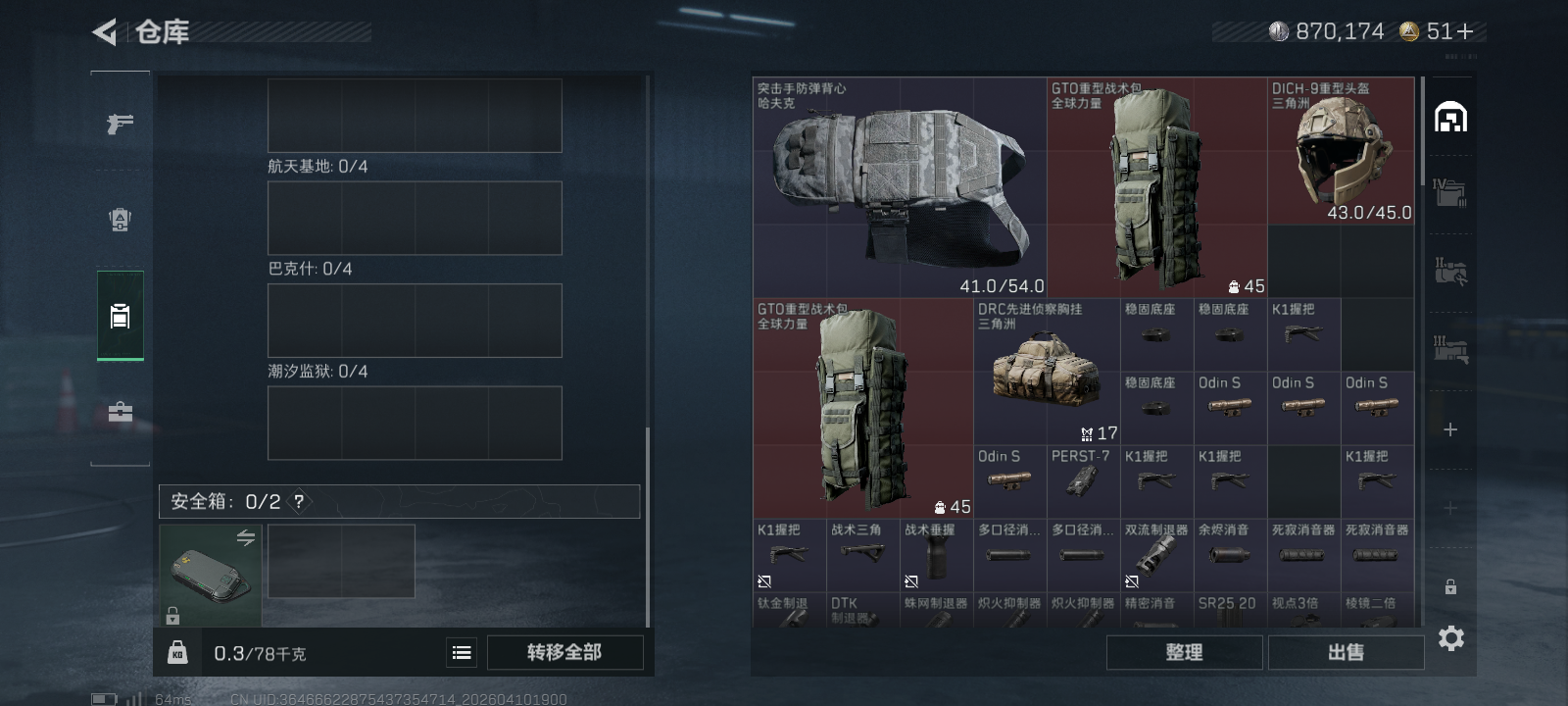Image resolution: width=1568 pixels, height=706 pixels.
Task: Tap the question mark next to 安全箱
Action: pos(299,501)
